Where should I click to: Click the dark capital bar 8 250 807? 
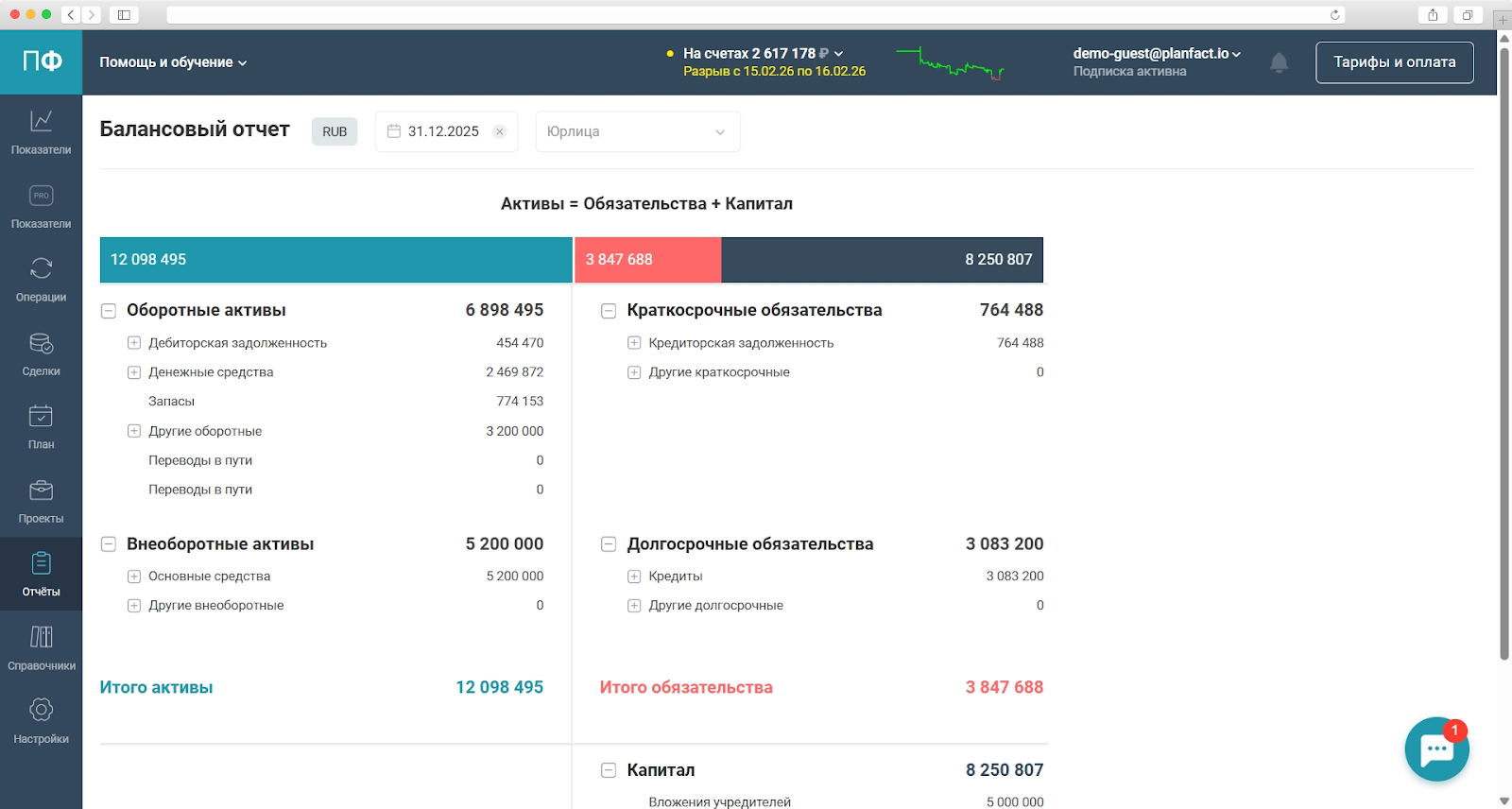[882, 260]
